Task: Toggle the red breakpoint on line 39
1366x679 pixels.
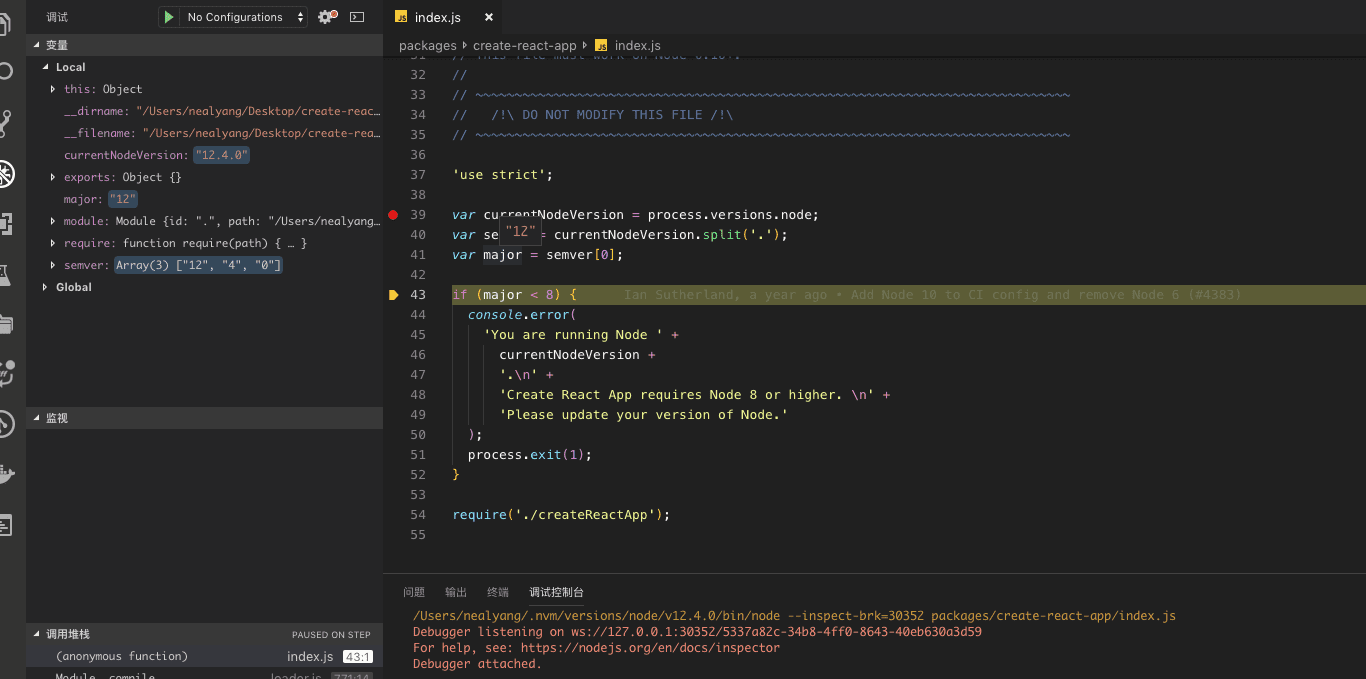Action: [393, 215]
